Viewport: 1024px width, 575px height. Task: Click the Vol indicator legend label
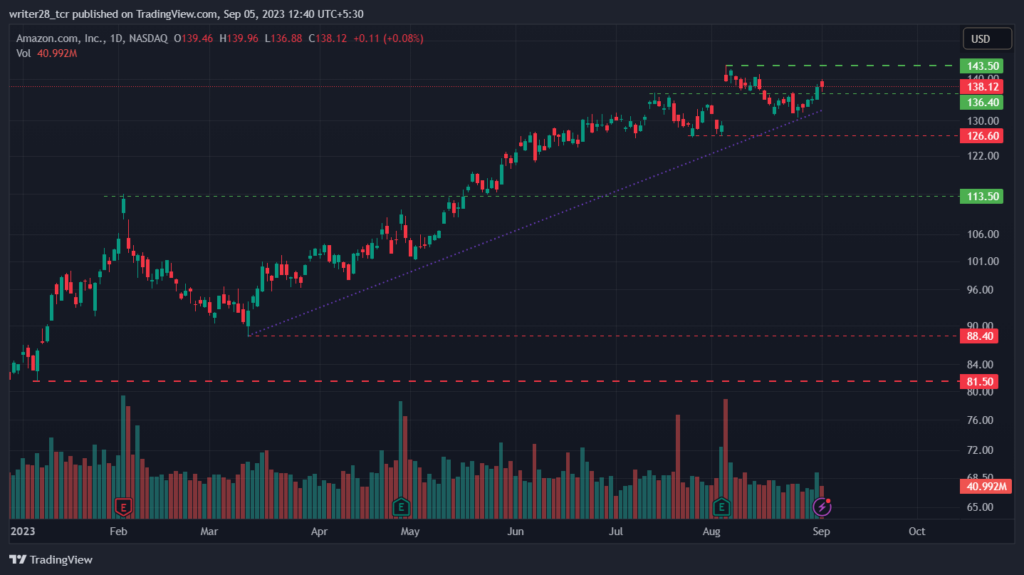click(x=24, y=53)
